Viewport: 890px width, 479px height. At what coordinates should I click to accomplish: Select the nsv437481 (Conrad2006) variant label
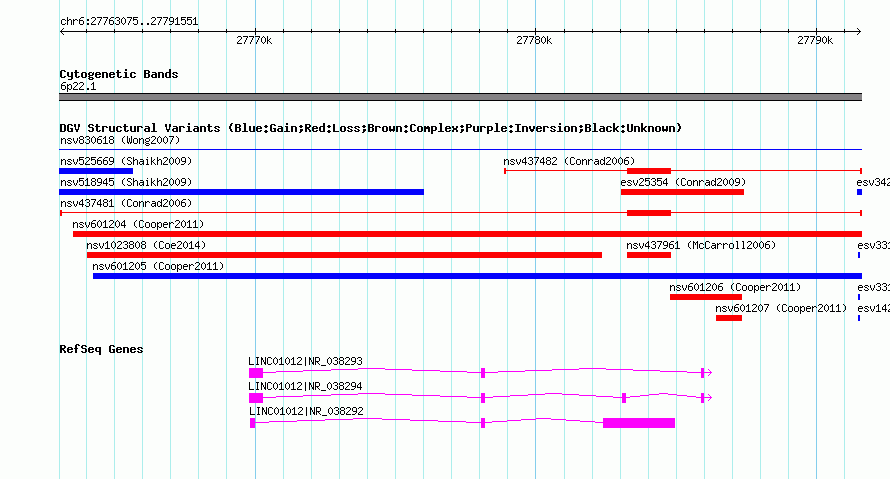point(126,203)
